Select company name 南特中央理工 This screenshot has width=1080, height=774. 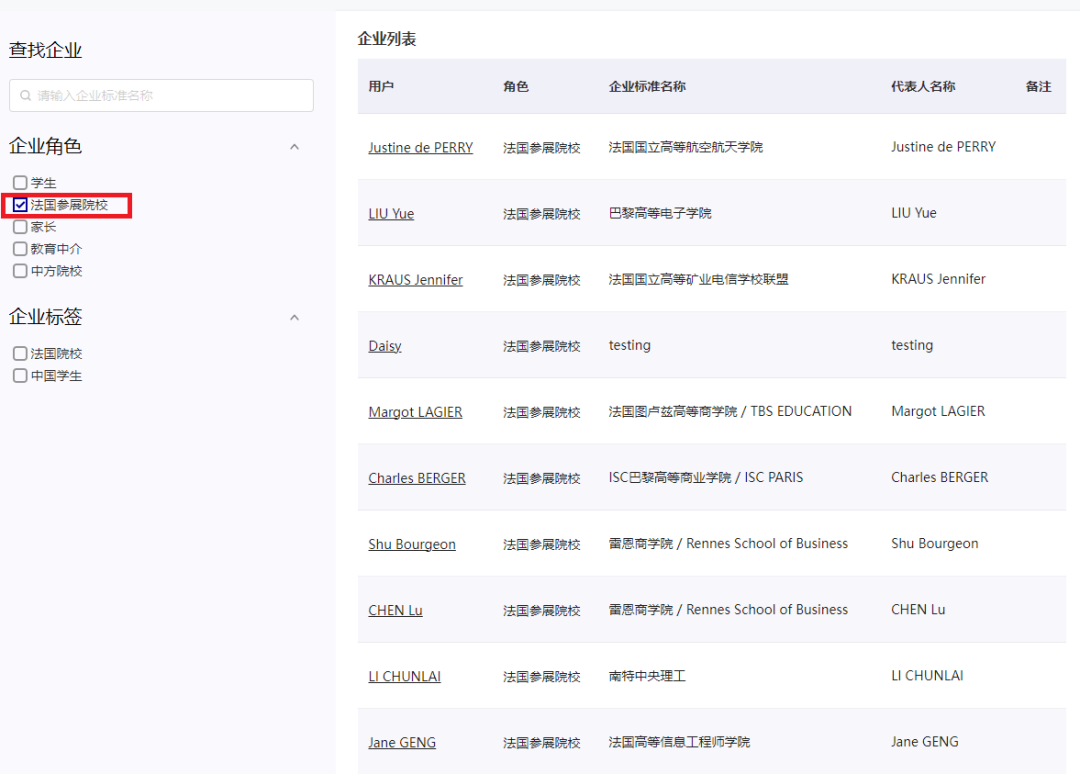(647, 676)
